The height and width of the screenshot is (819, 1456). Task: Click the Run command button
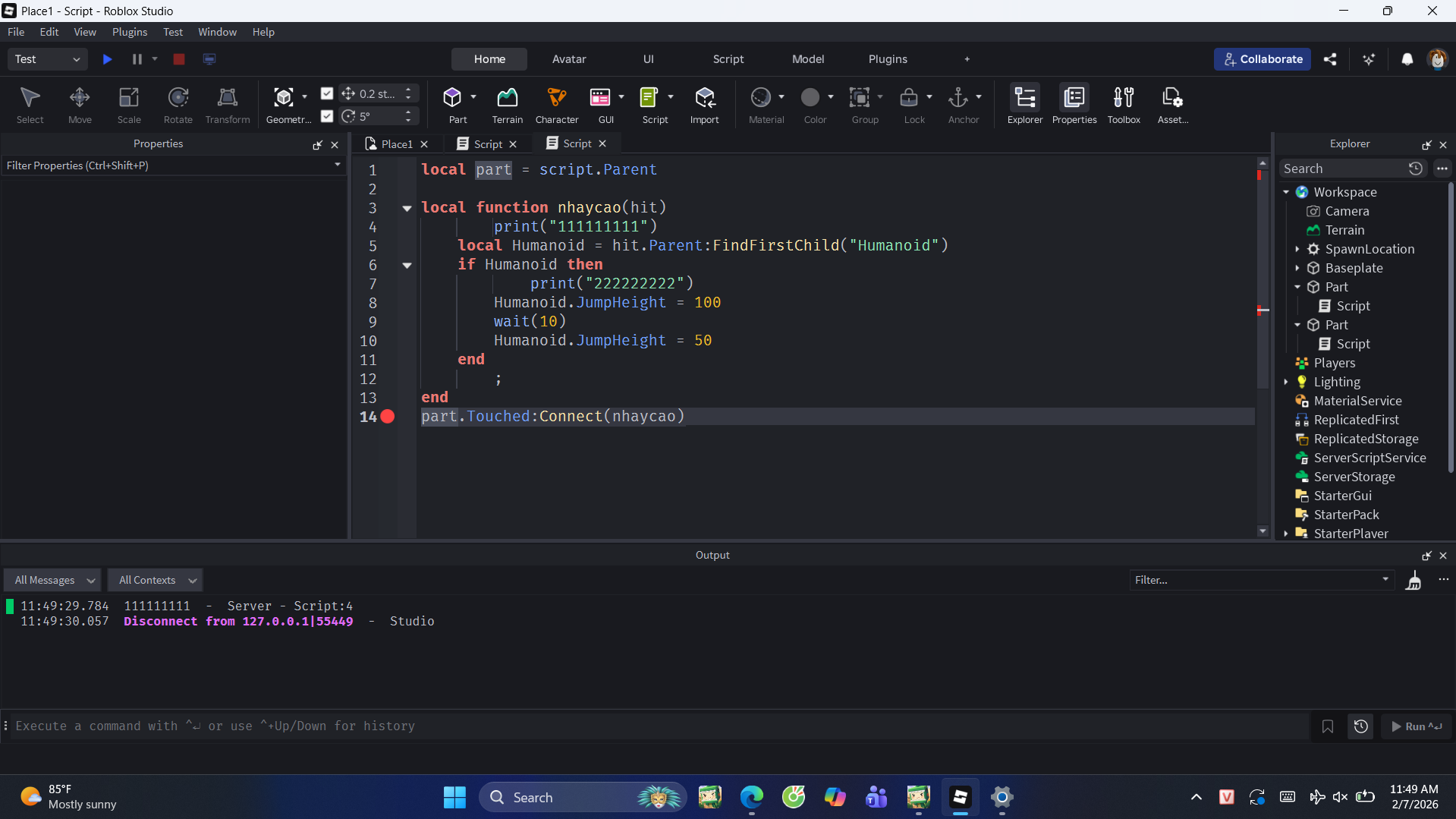(x=1416, y=726)
